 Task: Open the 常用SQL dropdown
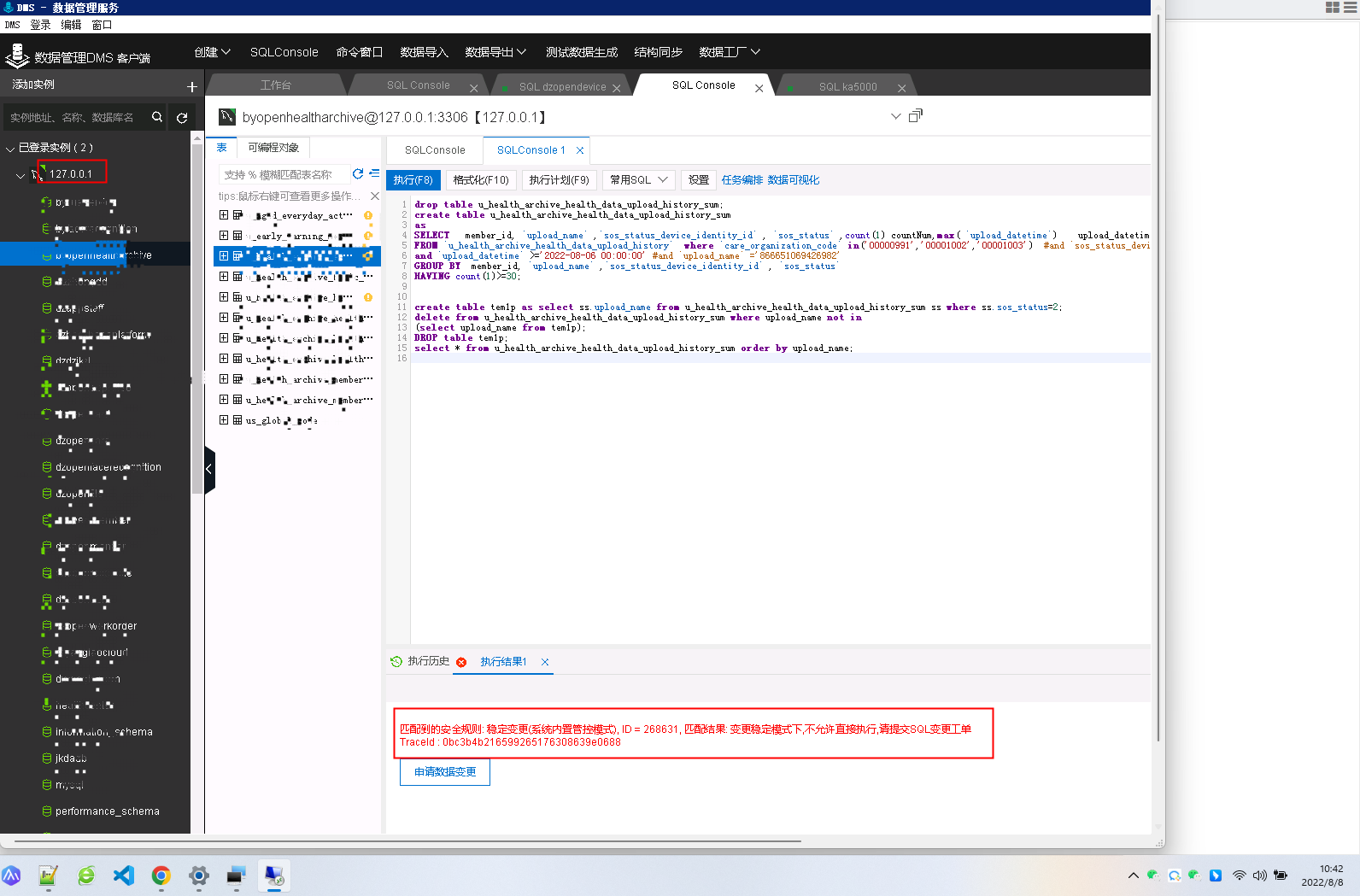(x=639, y=180)
